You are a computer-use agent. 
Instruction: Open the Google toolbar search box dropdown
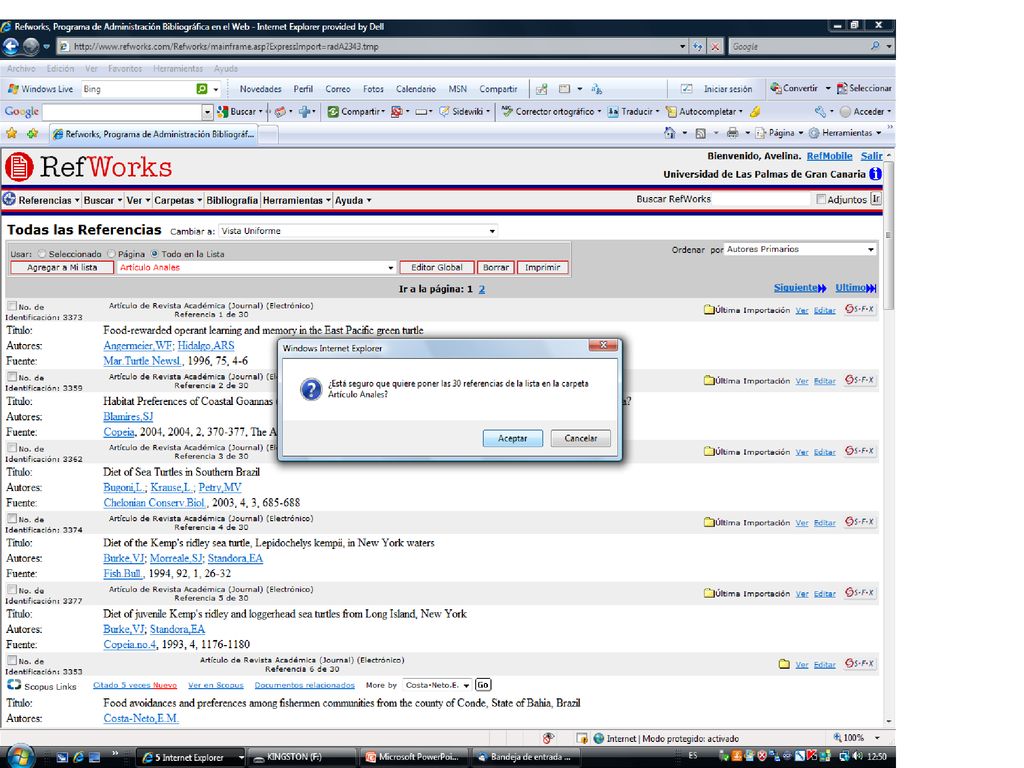coord(207,112)
